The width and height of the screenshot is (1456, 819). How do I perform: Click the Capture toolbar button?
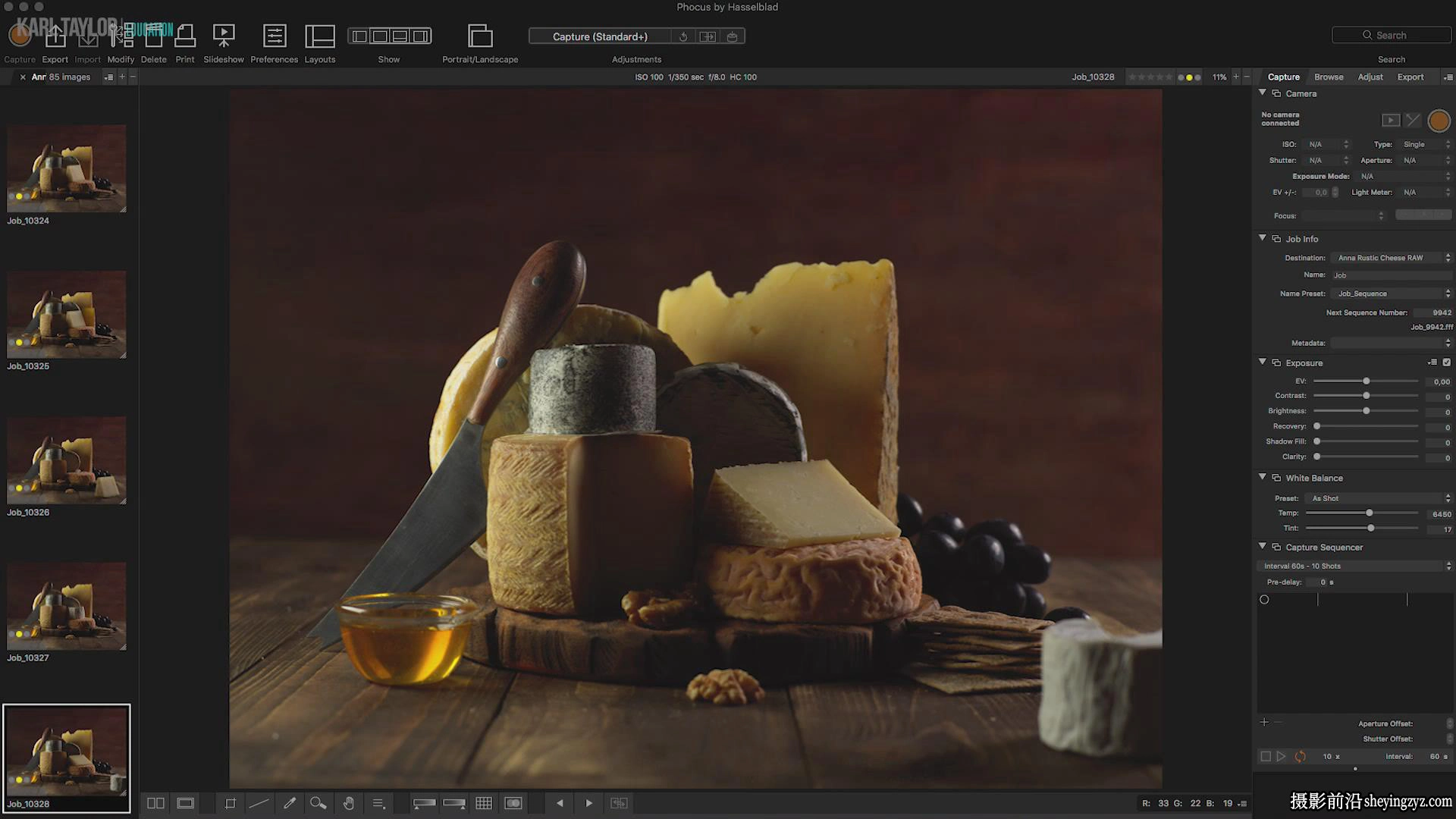20,42
